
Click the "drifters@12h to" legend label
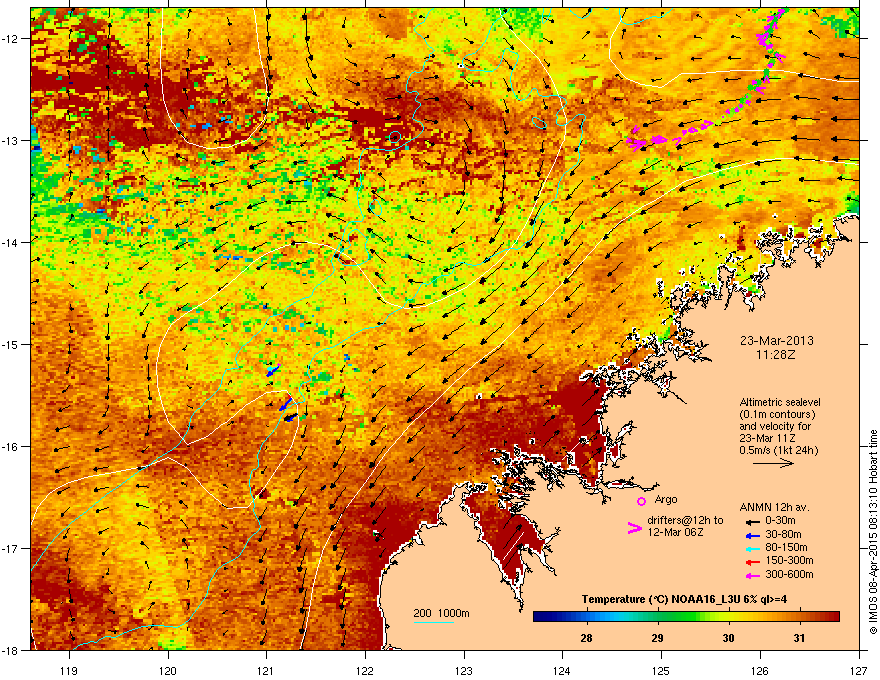pyautogui.click(x=685, y=521)
